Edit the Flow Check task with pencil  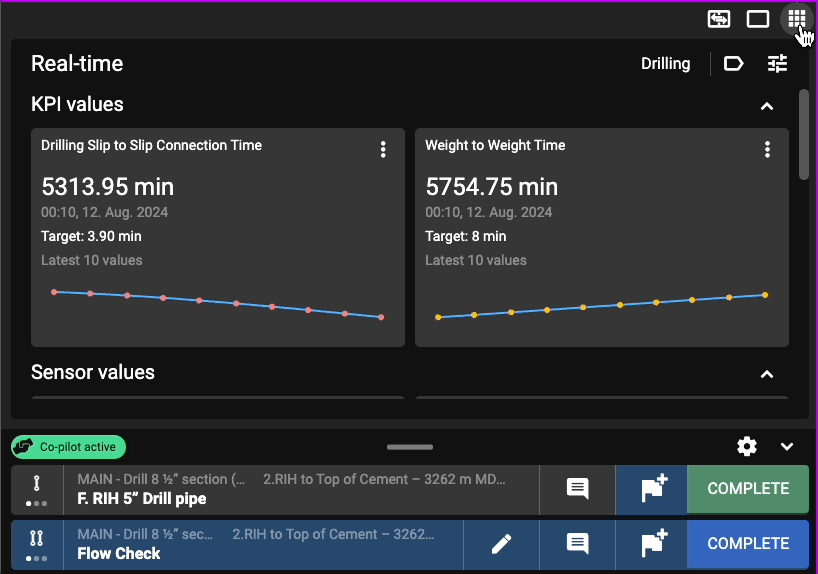tap(501, 543)
